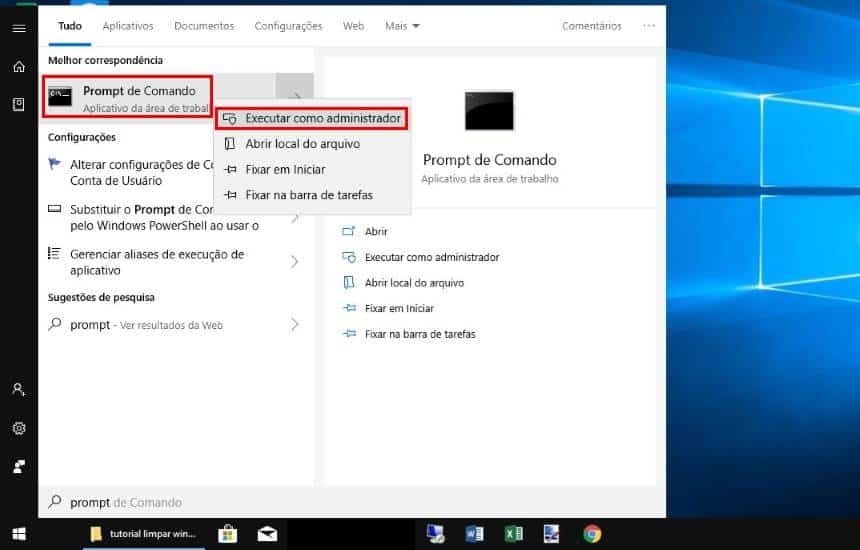
Task: Click the three-dots more options button
Action: click(649, 26)
